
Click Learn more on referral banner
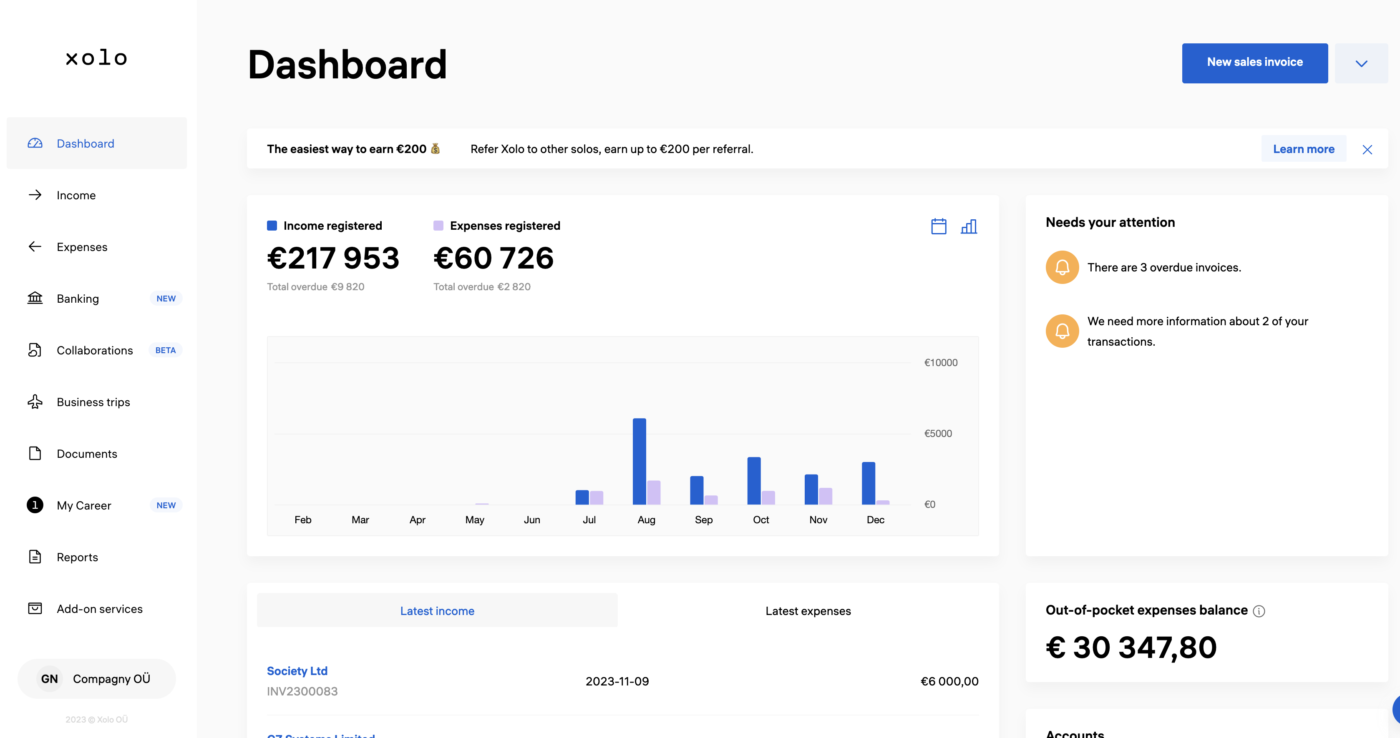(1303, 149)
